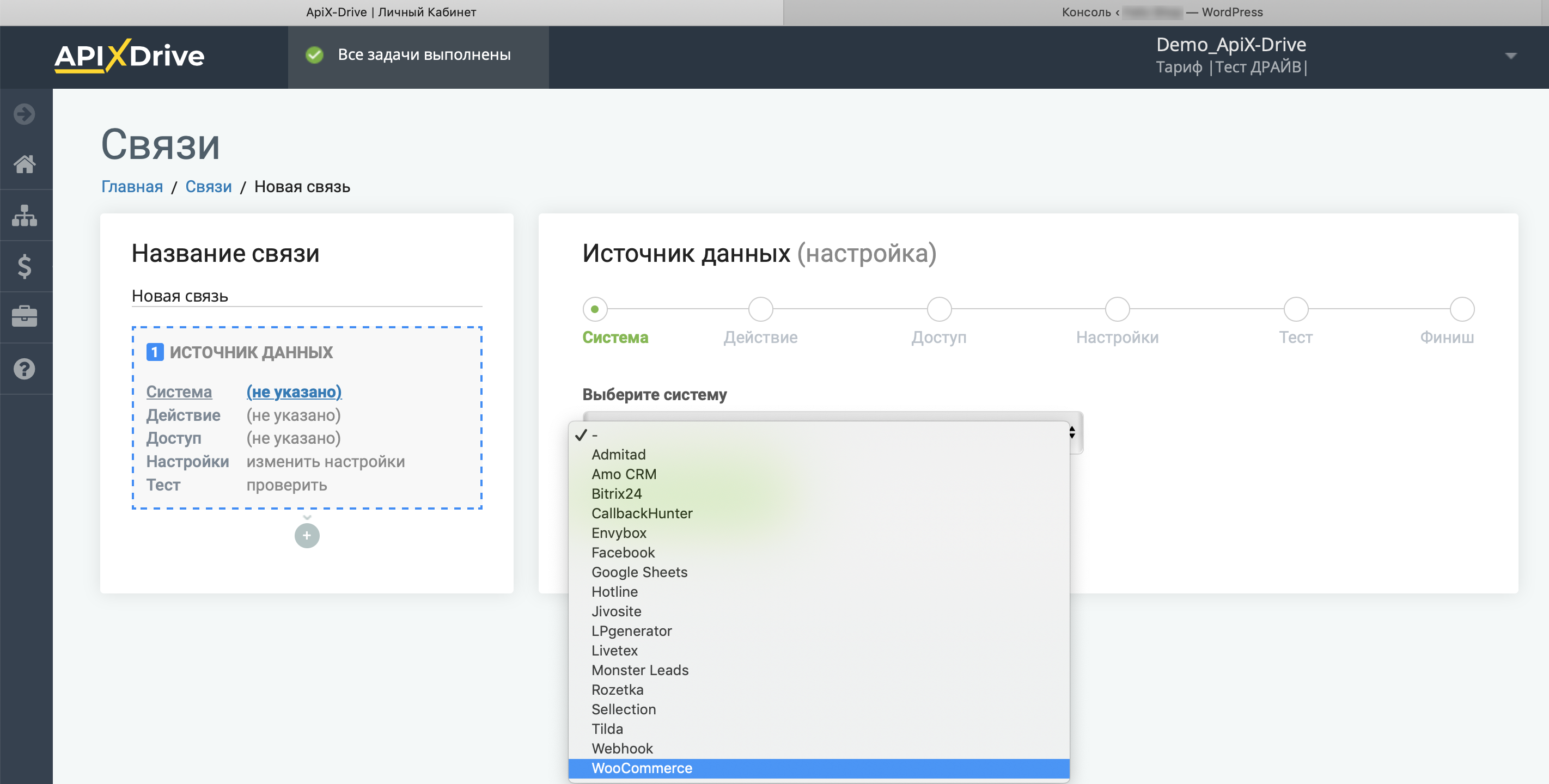Click the (не указано) system link

point(294,391)
